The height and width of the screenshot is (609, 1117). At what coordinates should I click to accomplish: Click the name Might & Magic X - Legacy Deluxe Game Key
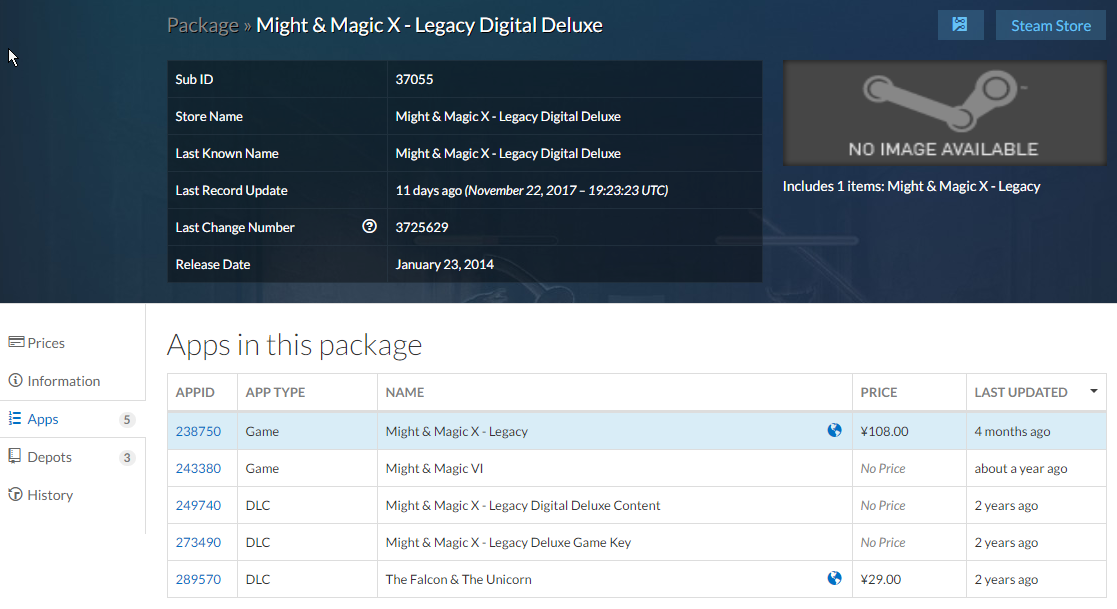(x=508, y=543)
